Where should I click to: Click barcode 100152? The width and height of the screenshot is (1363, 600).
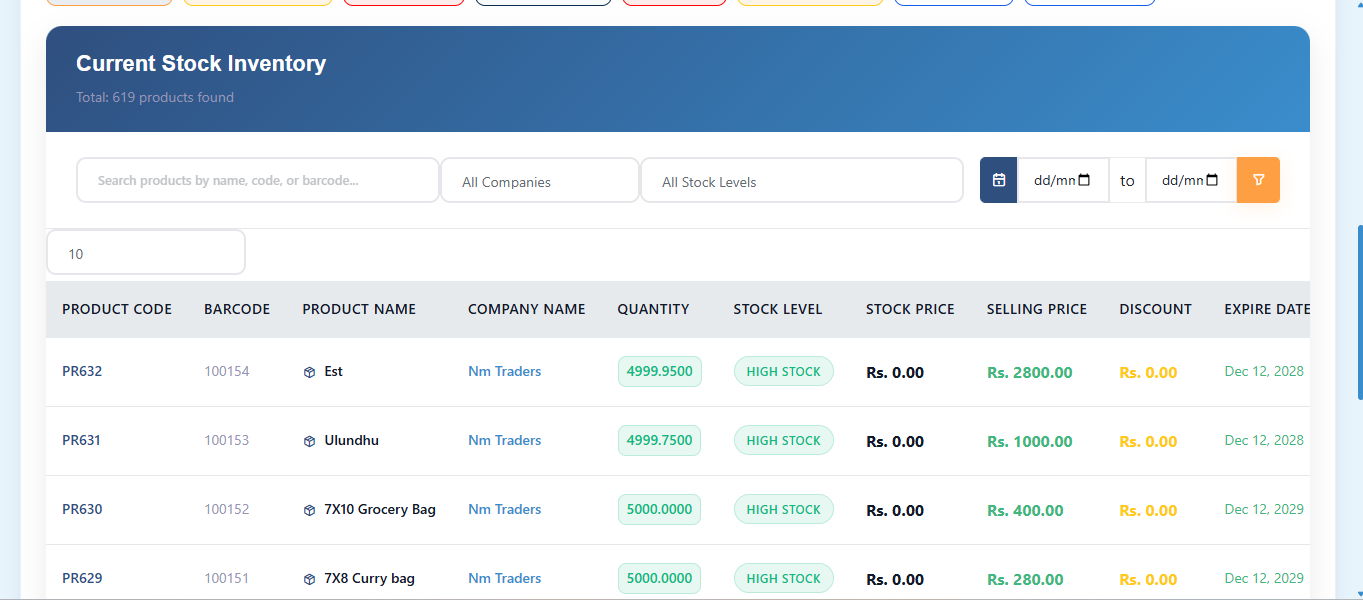point(227,509)
